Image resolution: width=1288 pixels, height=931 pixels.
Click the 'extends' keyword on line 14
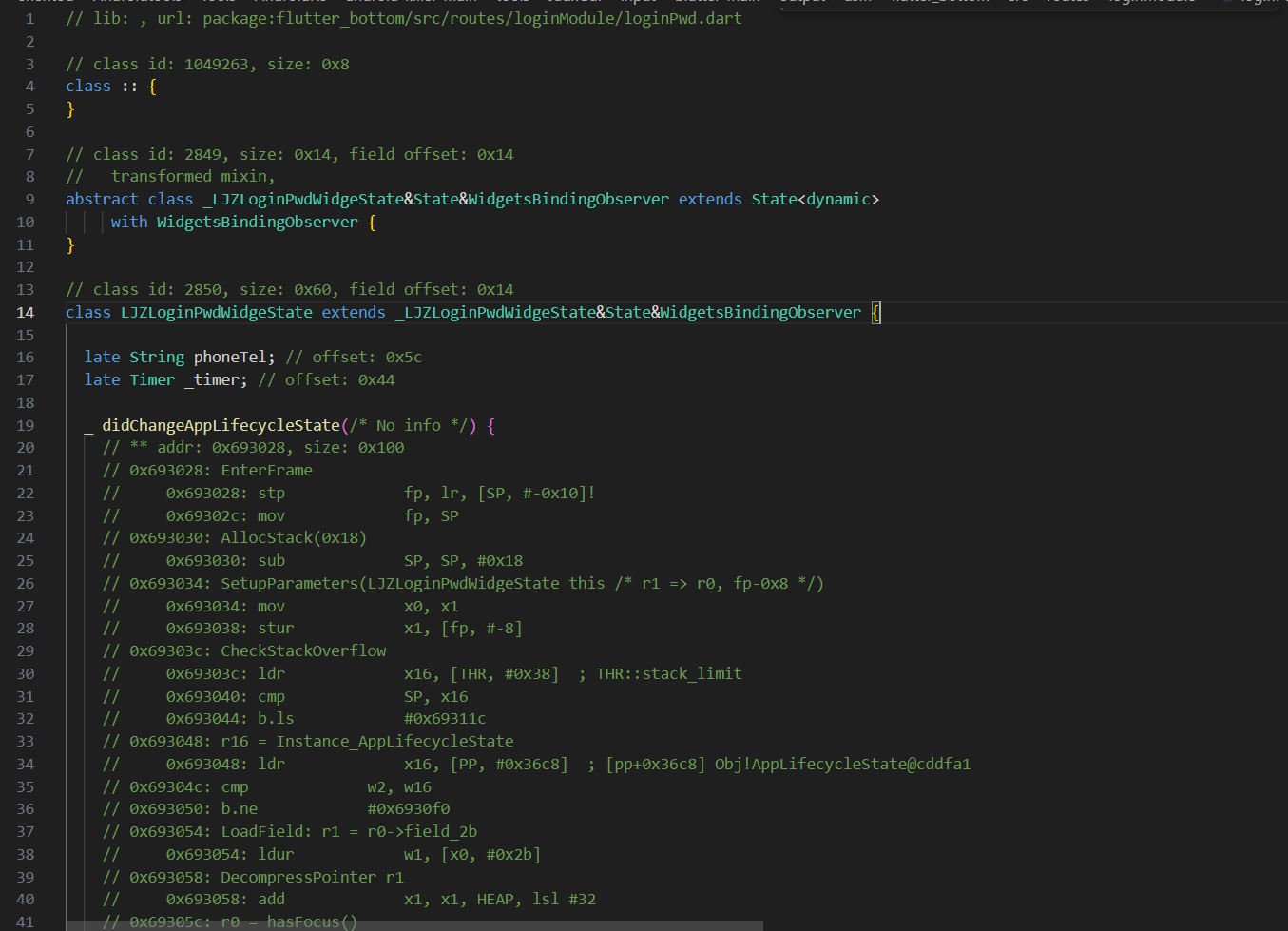354,312
